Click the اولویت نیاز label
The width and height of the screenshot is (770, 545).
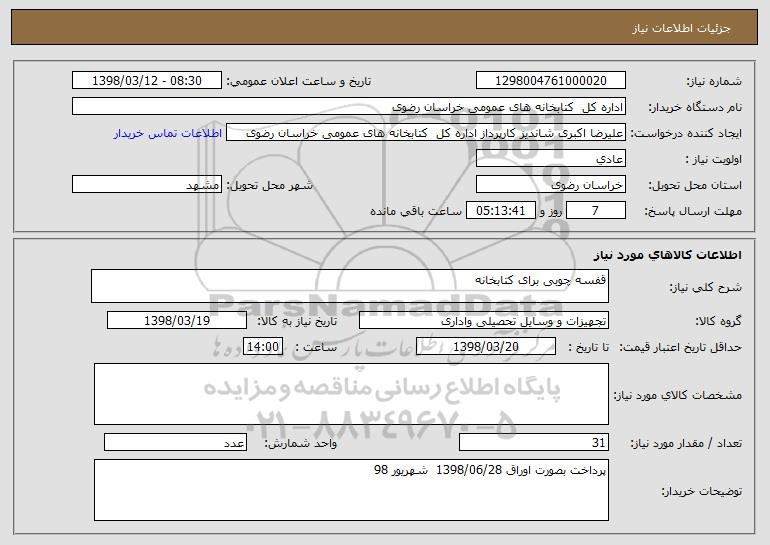[714, 159]
